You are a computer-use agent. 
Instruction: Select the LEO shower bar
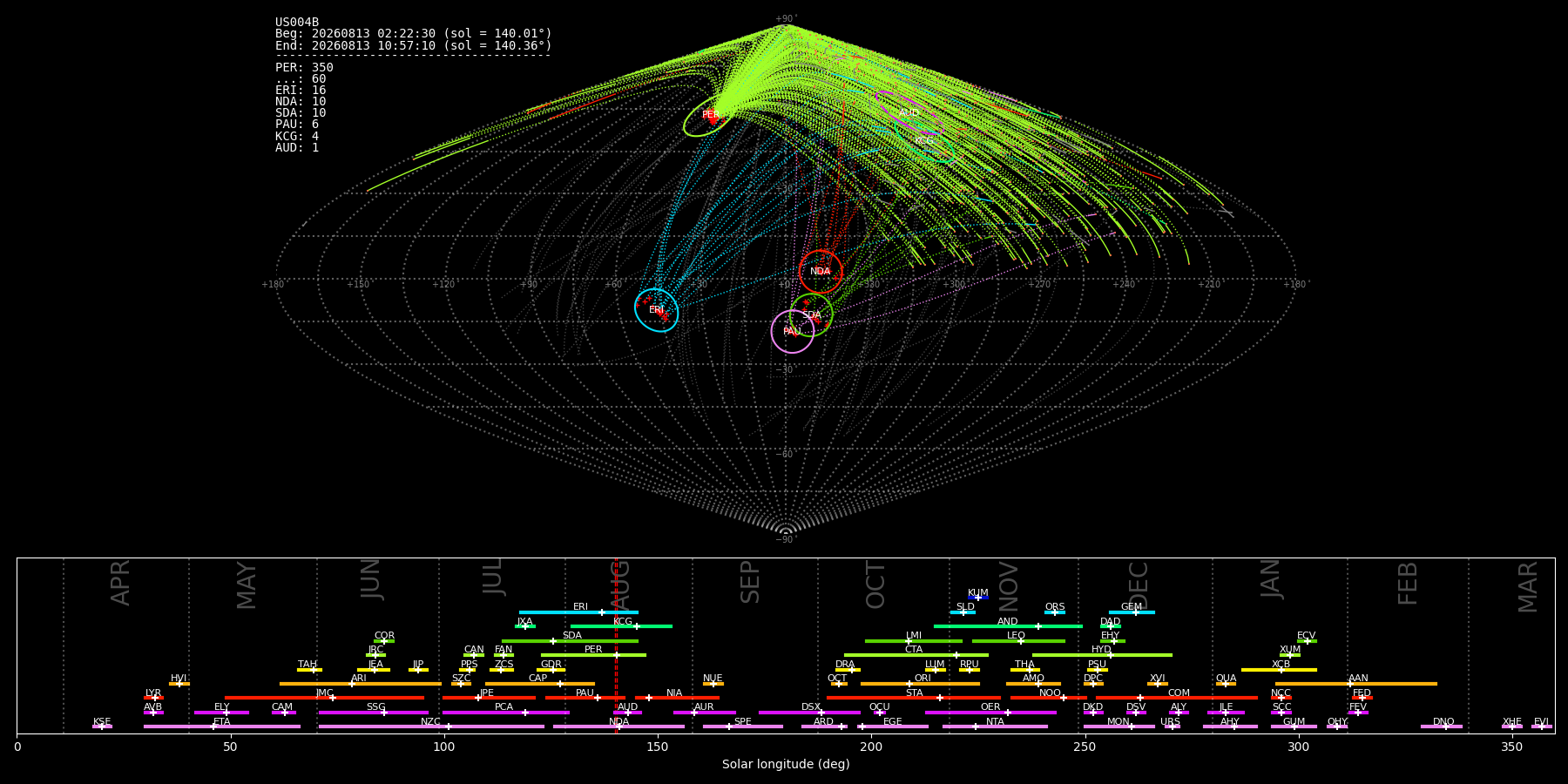pos(1018,641)
